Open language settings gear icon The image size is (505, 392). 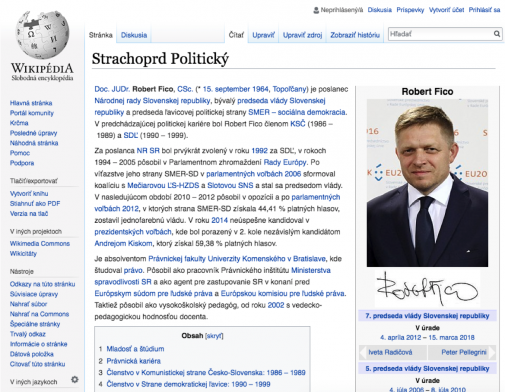[x=75, y=379]
